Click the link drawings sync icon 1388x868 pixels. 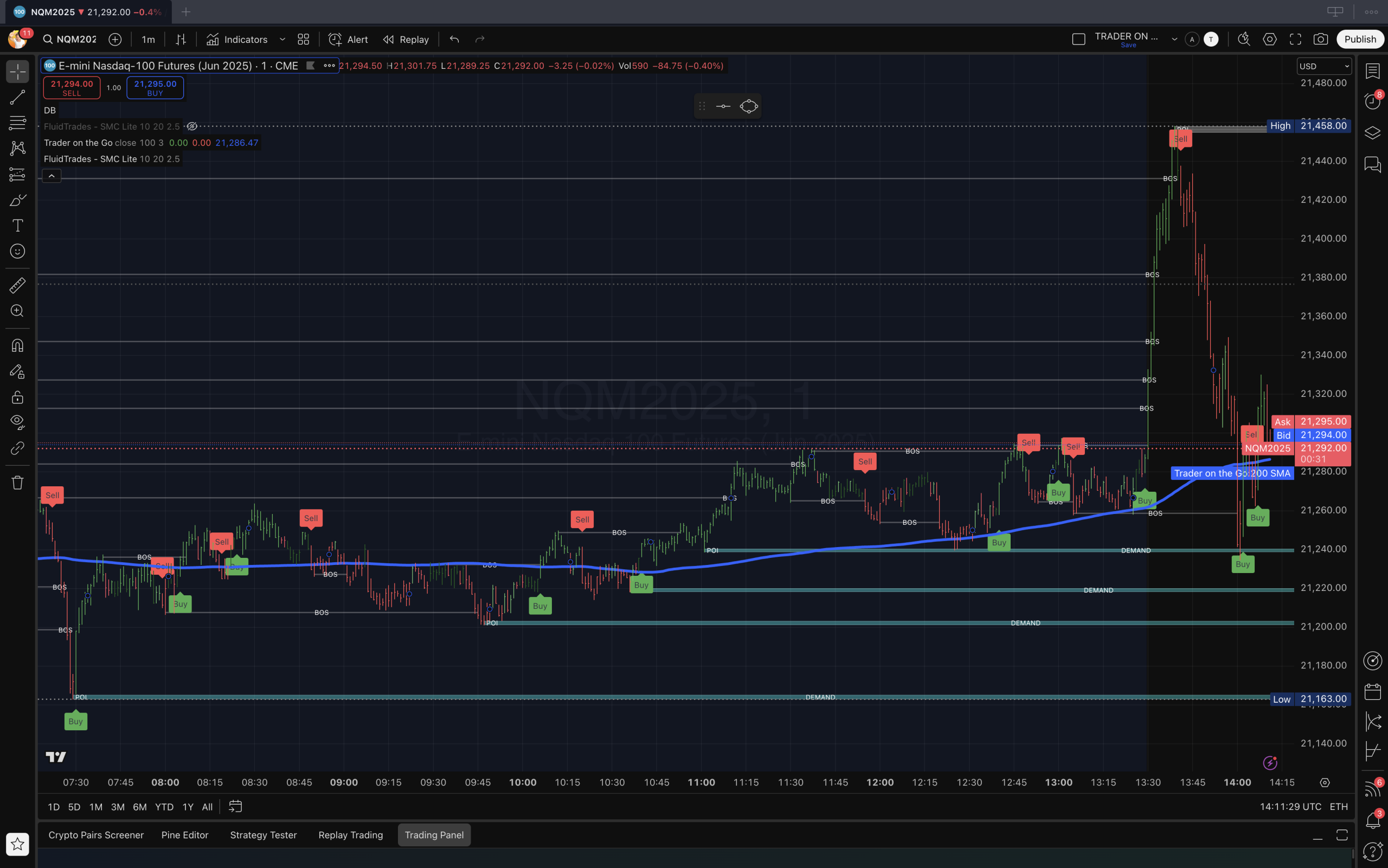tap(17, 448)
